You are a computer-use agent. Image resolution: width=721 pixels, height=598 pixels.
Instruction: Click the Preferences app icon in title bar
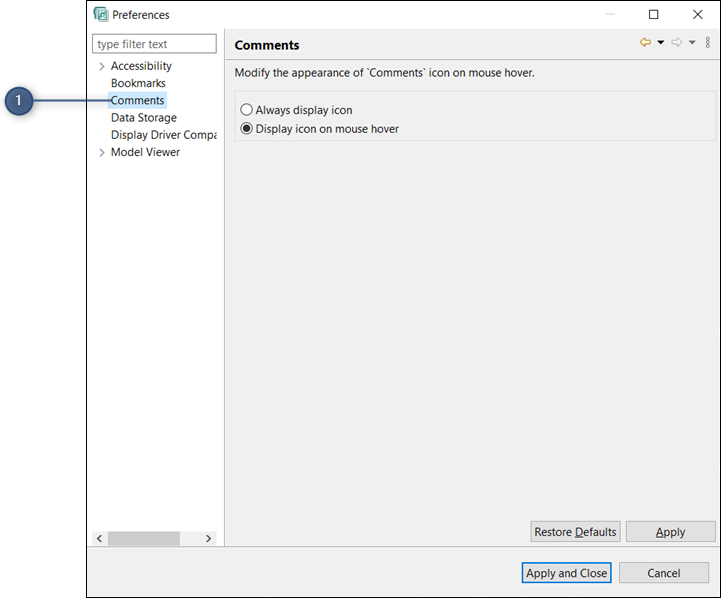click(x=101, y=15)
